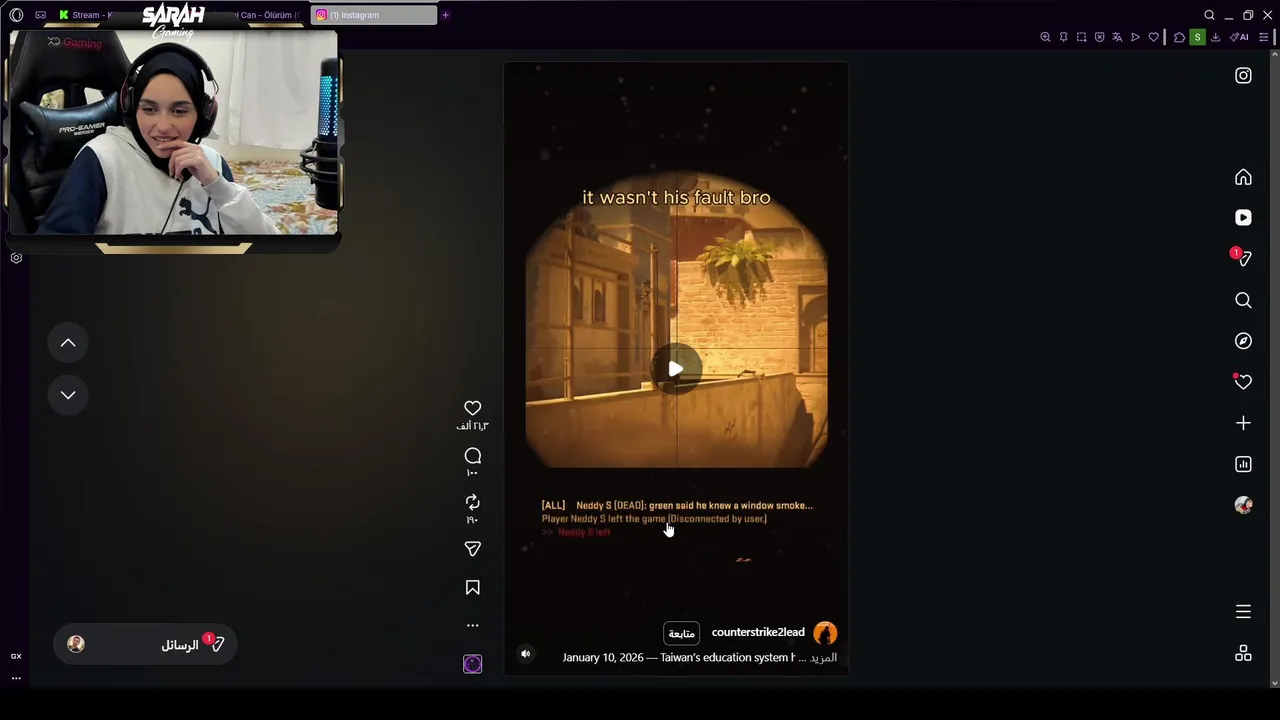Screen dimensions: 1280x720
Task: Open the extensions puzzle icon
Action: click(x=1179, y=37)
